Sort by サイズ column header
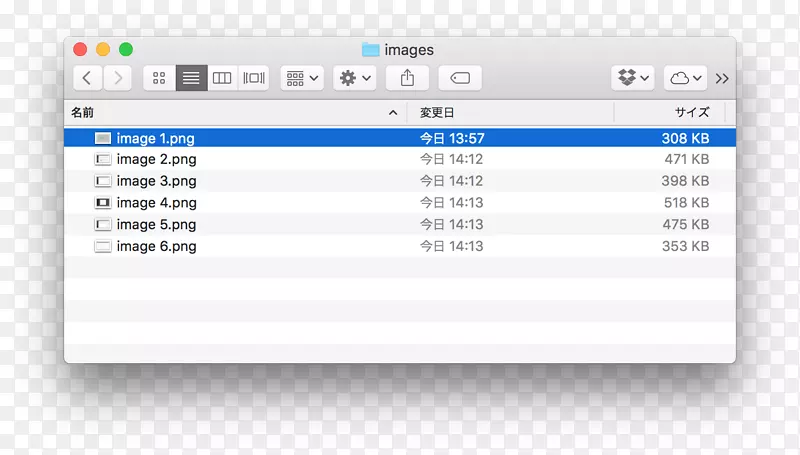The height and width of the screenshot is (455, 800). (x=669, y=112)
